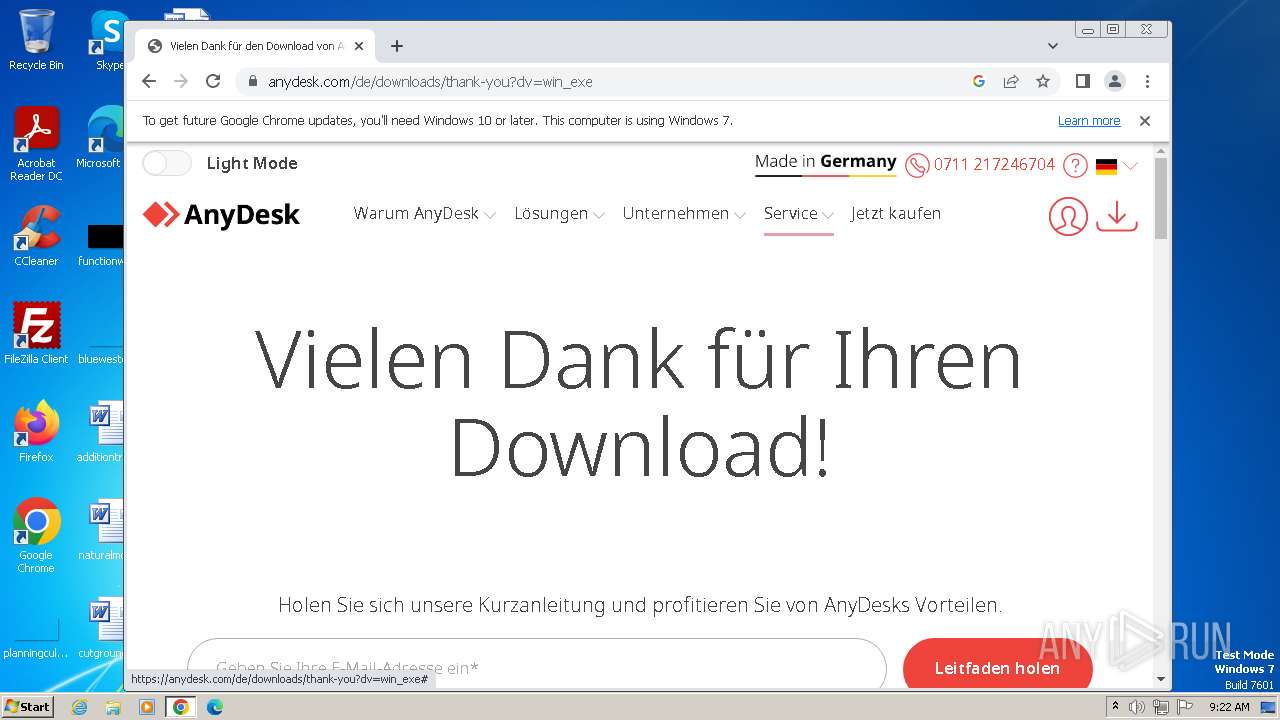1280x720 pixels.
Task: Go forward in Chrome
Action: [x=181, y=82]
